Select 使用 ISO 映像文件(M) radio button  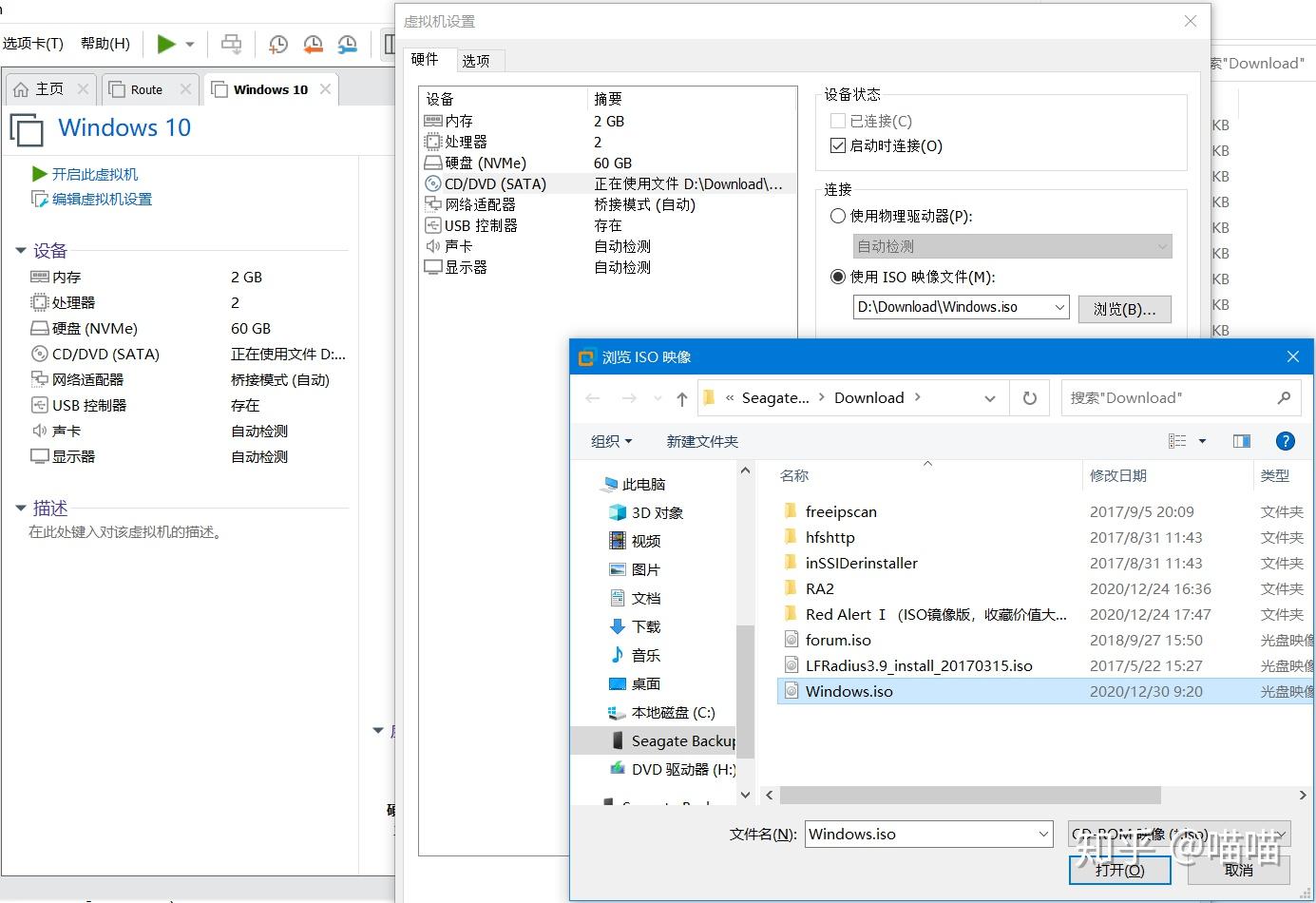(x=837, y=277)
